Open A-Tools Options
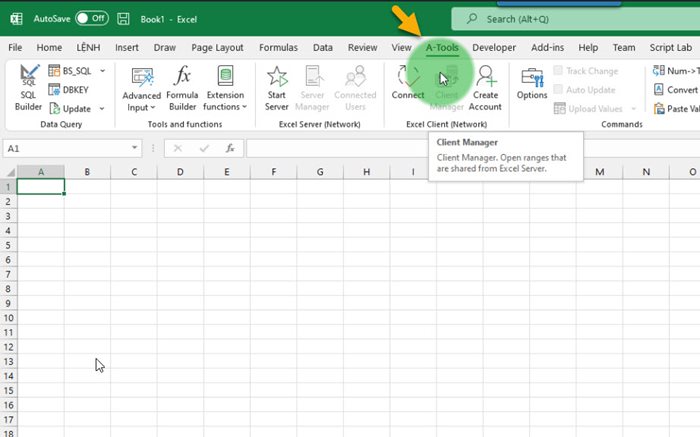This screenshot has height=437, width=700. pos(532,84)
